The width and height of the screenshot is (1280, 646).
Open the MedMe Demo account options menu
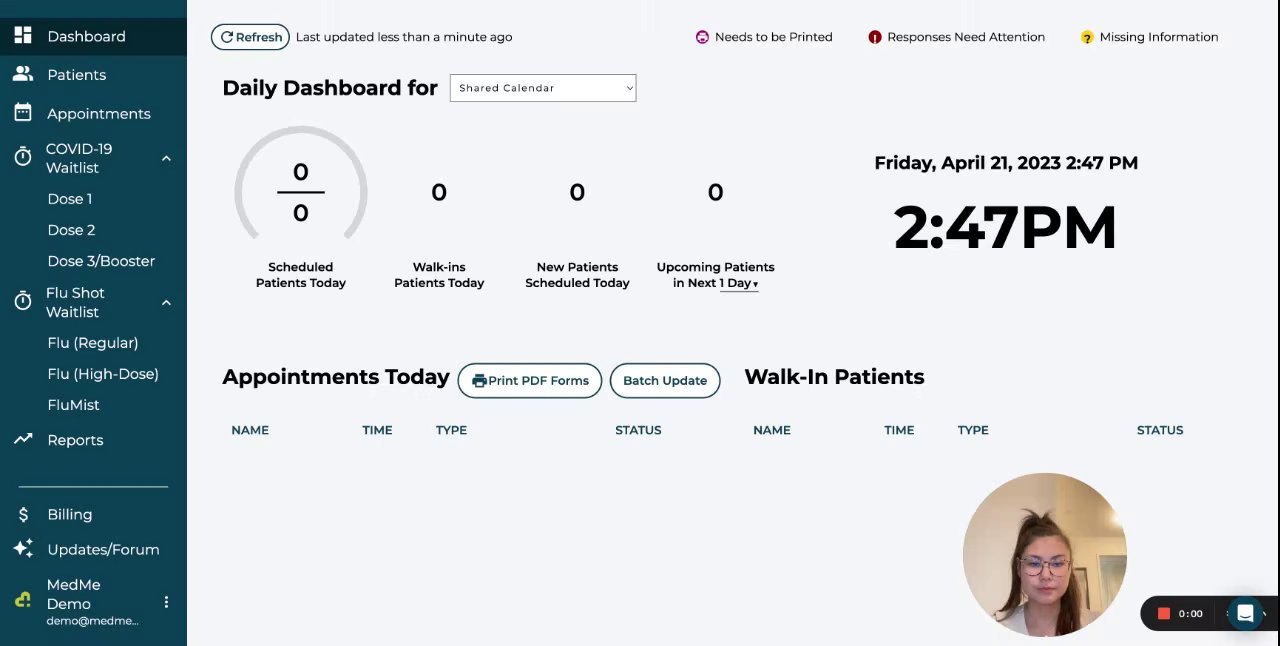pyautogui.click(x=166, y=602)
